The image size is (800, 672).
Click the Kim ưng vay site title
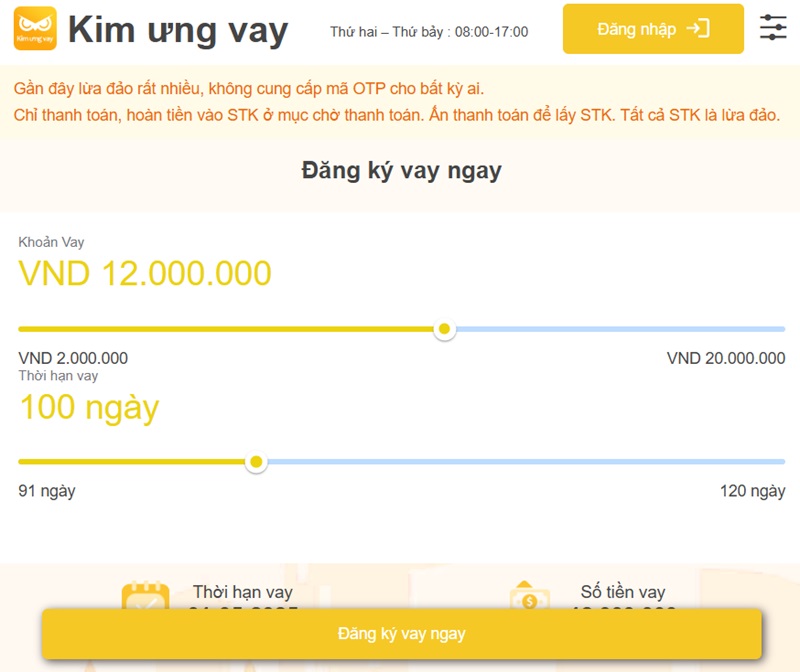(x=178, y=31)
